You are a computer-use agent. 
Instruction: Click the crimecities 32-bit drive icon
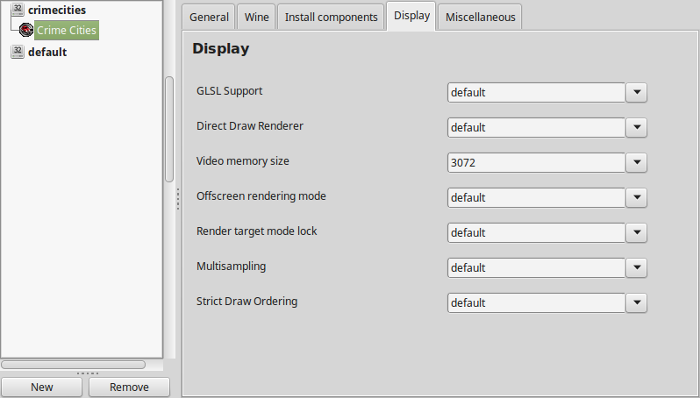pos(17,9)
